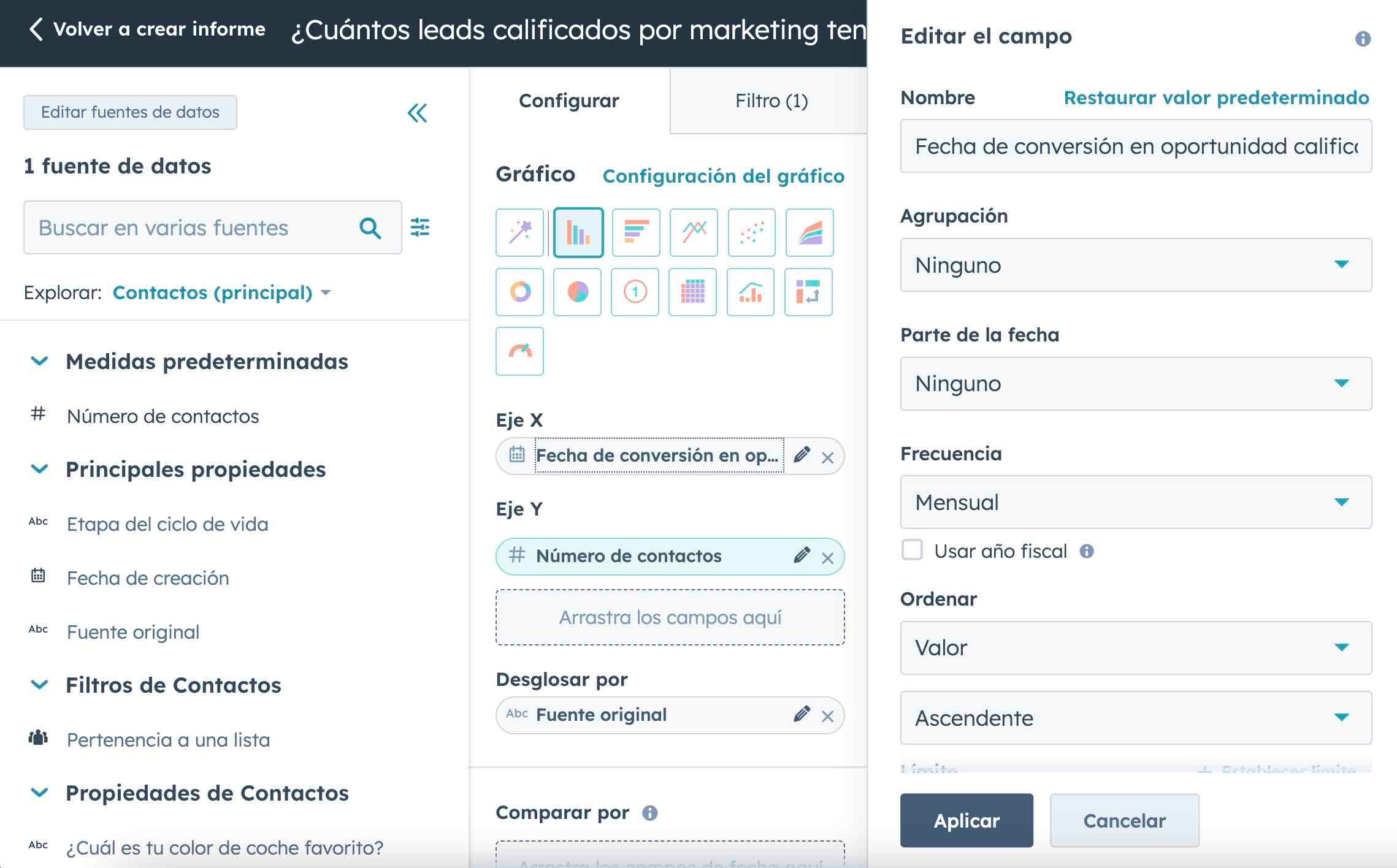Open the Frecuencia Mensual dropdown
1397x868 pixels.
1136,502
